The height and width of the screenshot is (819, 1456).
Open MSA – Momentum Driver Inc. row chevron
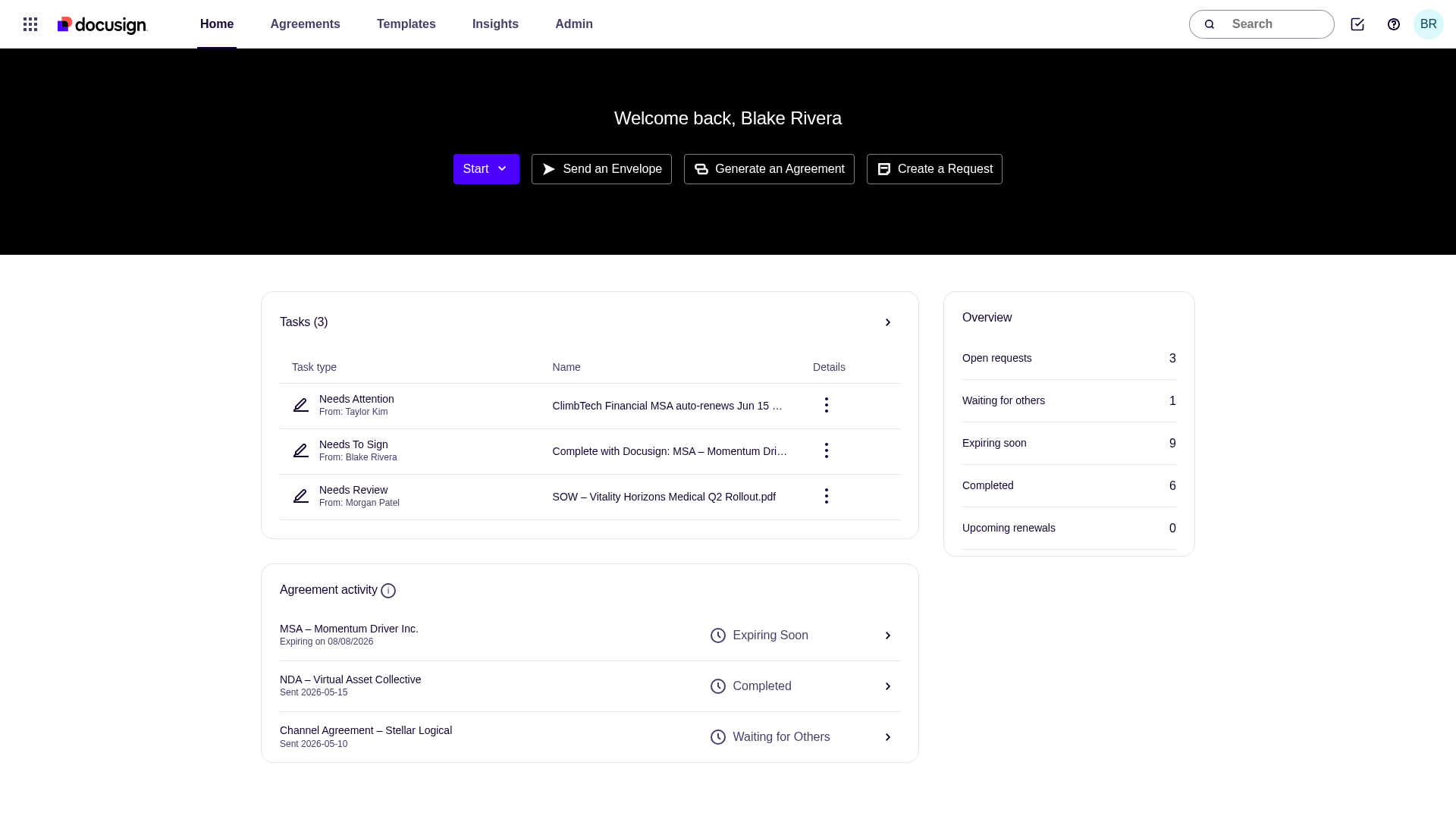(x=888, y=635)
